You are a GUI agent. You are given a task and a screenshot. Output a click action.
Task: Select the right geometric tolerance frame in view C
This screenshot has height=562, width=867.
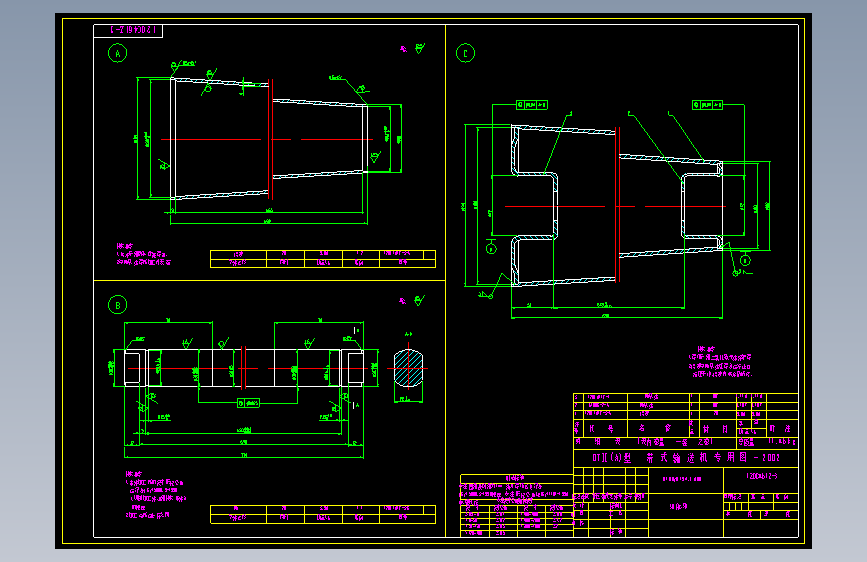[x=707, y=105]
